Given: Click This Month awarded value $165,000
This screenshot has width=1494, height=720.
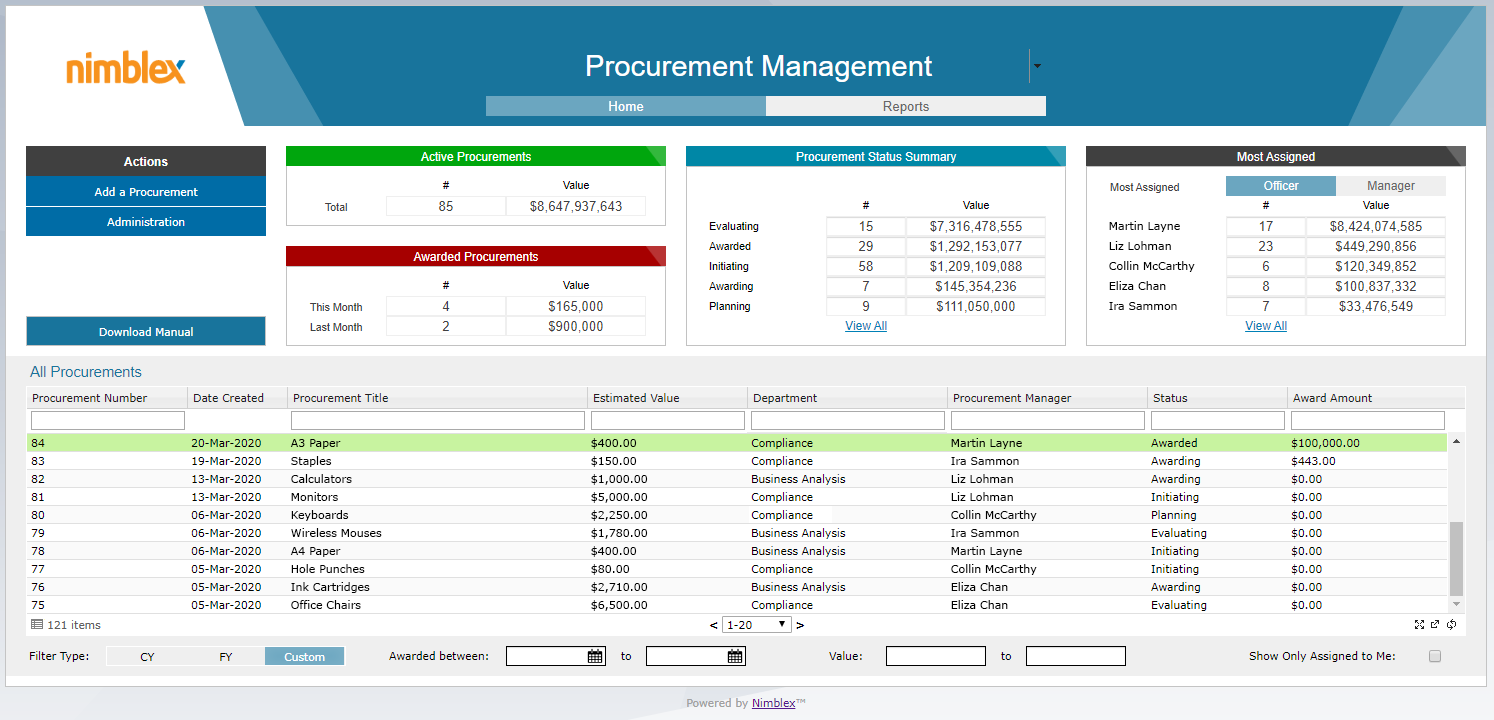Looking at the screenshot, I should click(x=576, y=306).
